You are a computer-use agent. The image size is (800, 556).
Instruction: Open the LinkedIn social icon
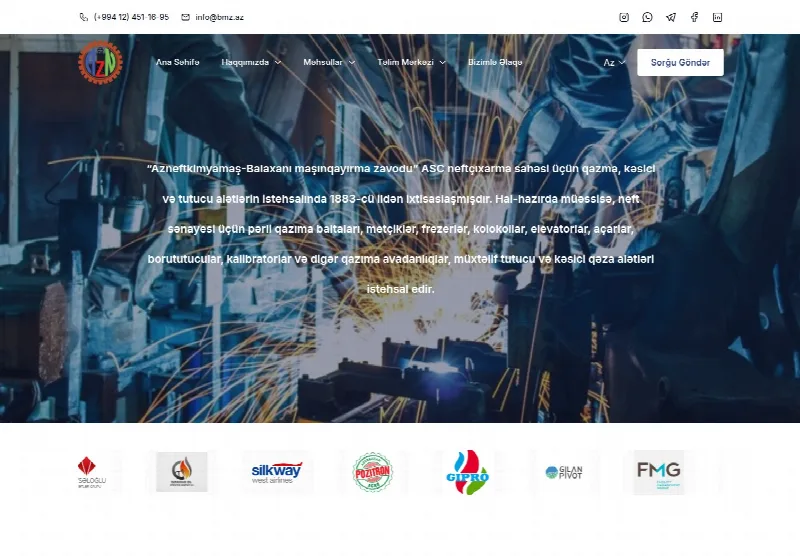717,17
